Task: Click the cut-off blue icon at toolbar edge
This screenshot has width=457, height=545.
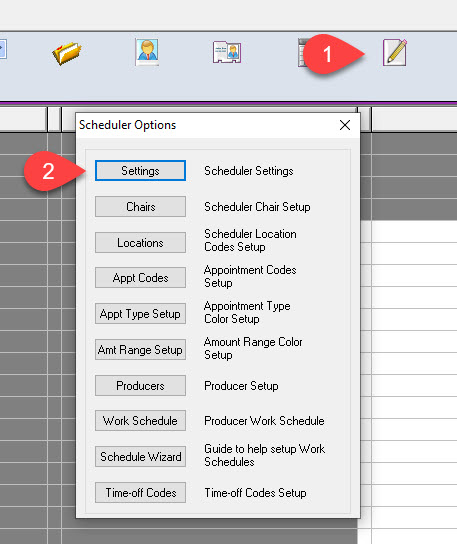Action: [3, 49]
